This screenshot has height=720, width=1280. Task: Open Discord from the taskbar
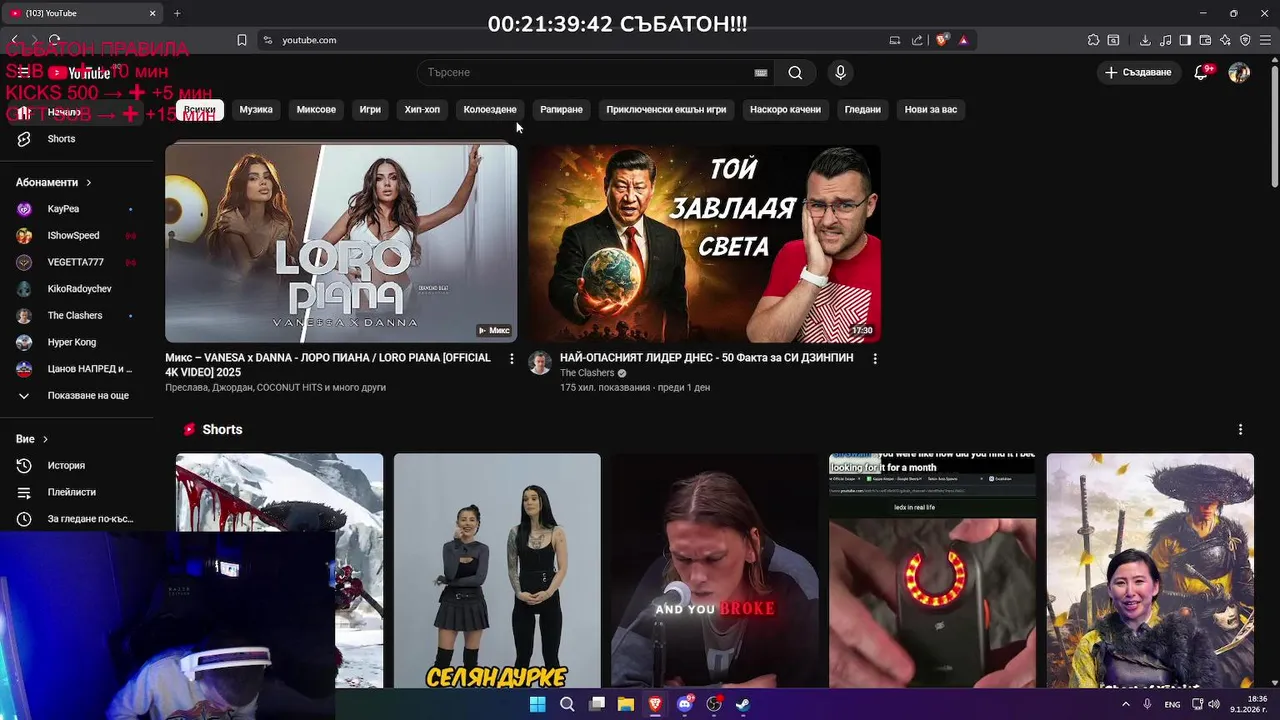pyautogui.click(x=685, y=704)
